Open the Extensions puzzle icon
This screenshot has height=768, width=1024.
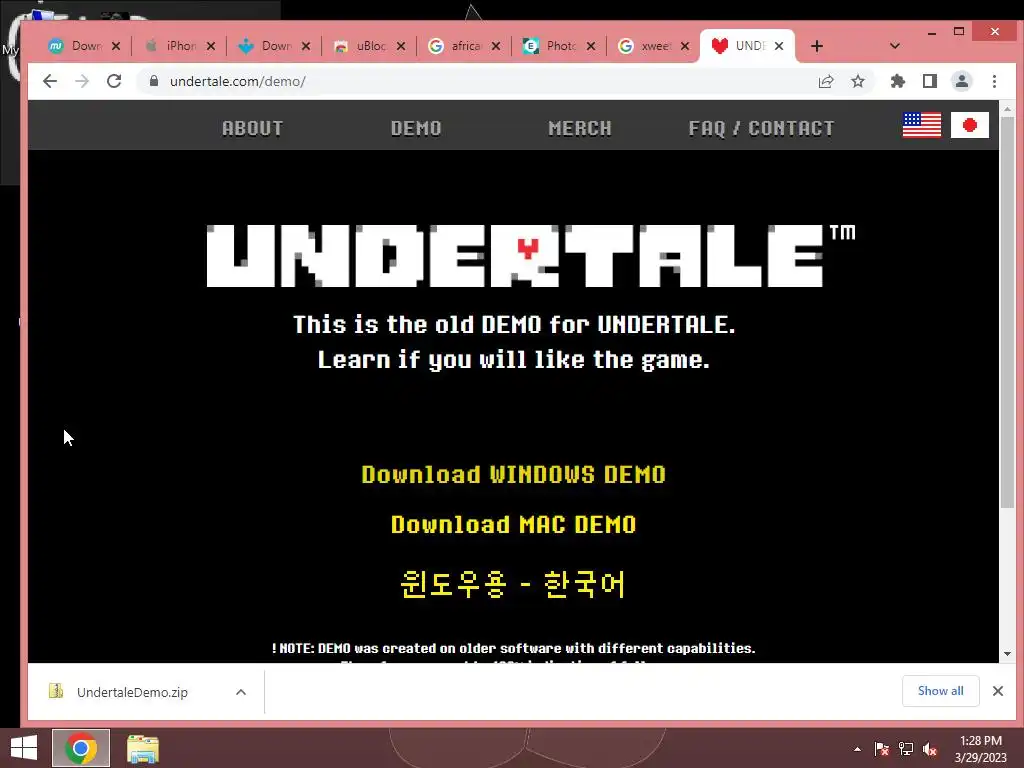(898, 81)
